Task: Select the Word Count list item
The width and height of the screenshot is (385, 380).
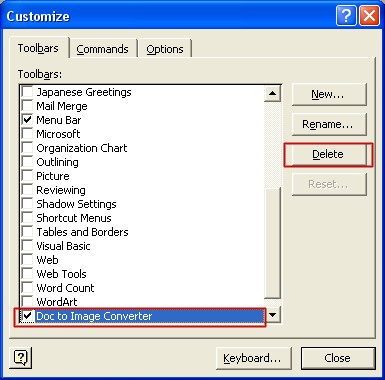Action: [65, 288]
